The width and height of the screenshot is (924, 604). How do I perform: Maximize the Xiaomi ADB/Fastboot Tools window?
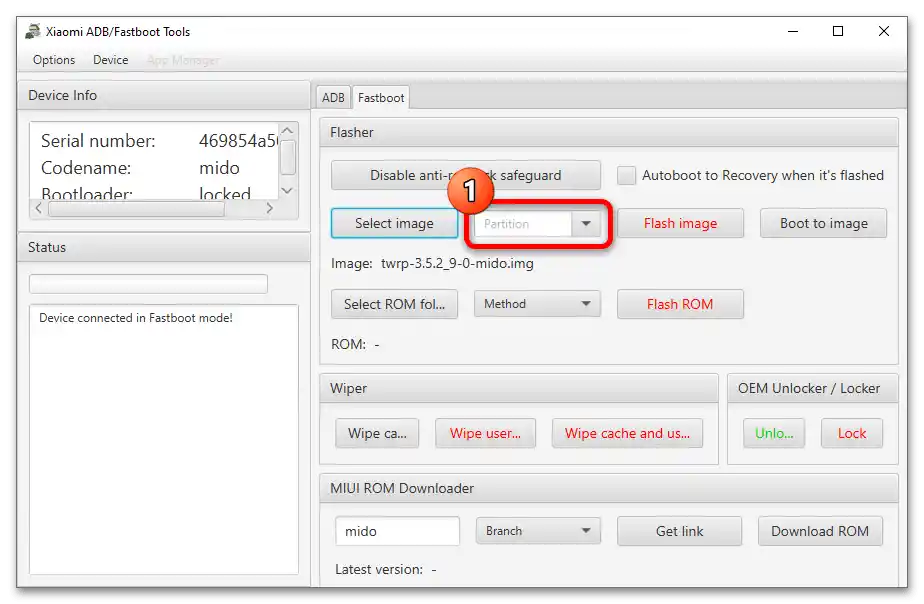click(838, 31)
